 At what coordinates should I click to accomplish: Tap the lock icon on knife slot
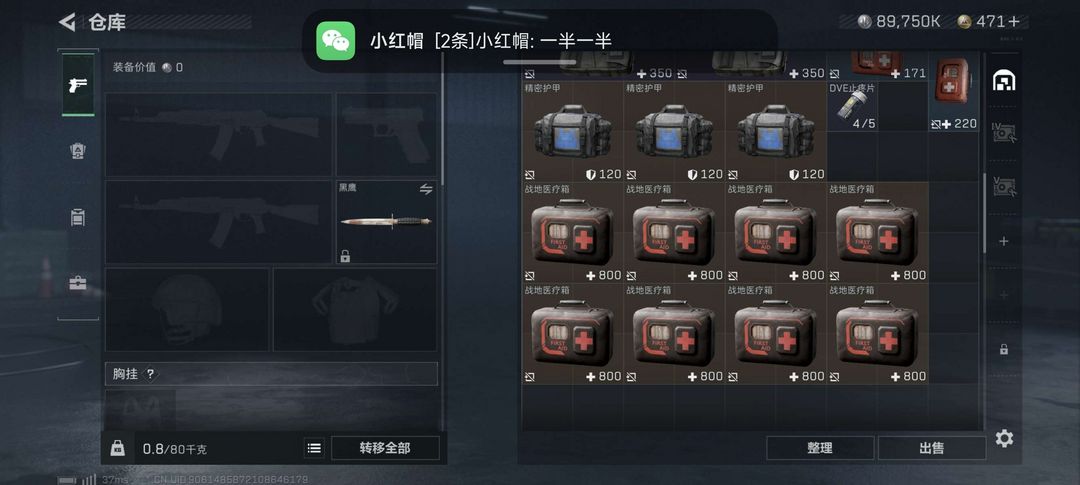click(x=345, y=256)
